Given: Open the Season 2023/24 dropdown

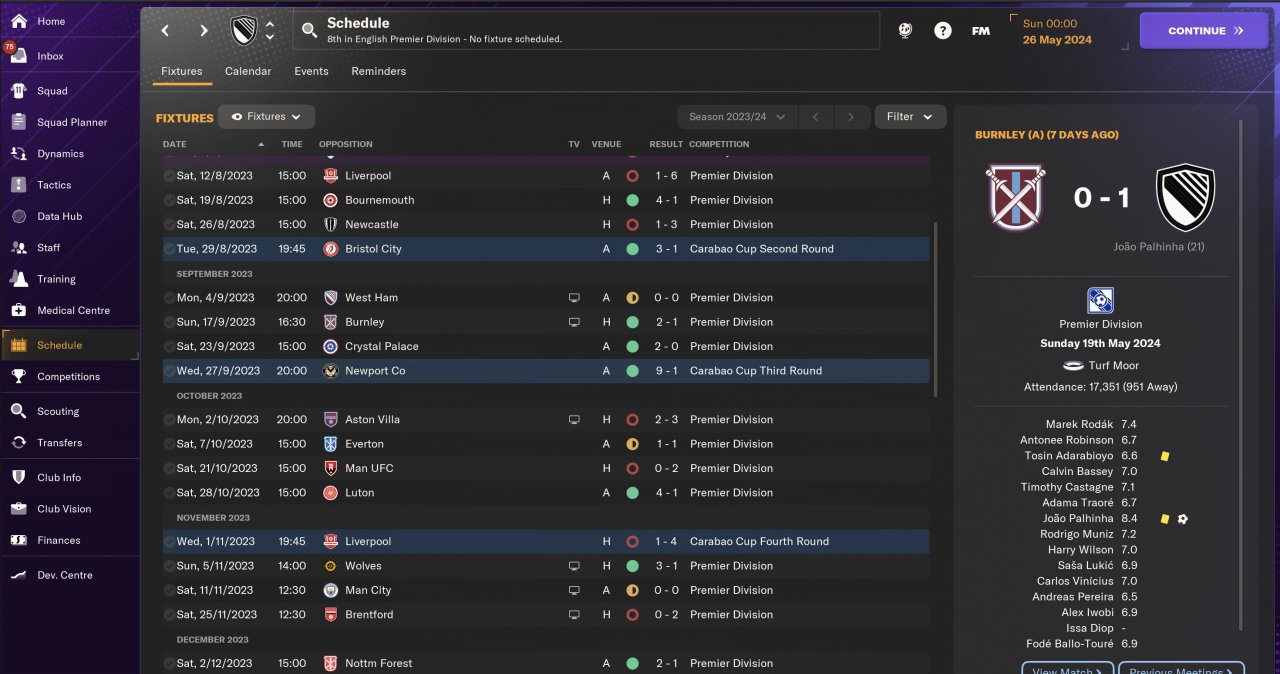Looking at the screenshot, I should point(737,117).
